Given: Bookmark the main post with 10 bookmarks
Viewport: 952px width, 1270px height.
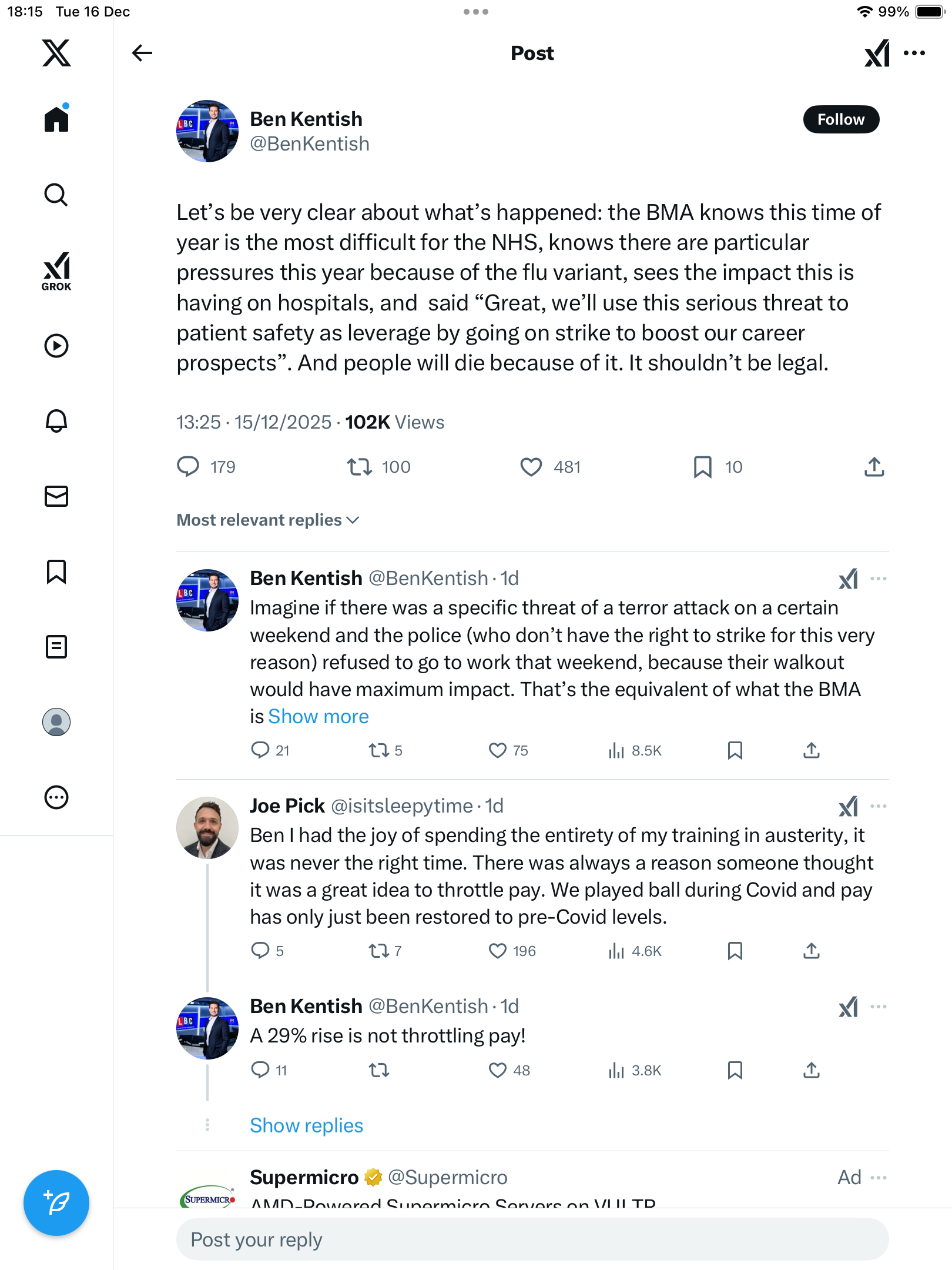Looking at the screenshot, I should (702, 467).
